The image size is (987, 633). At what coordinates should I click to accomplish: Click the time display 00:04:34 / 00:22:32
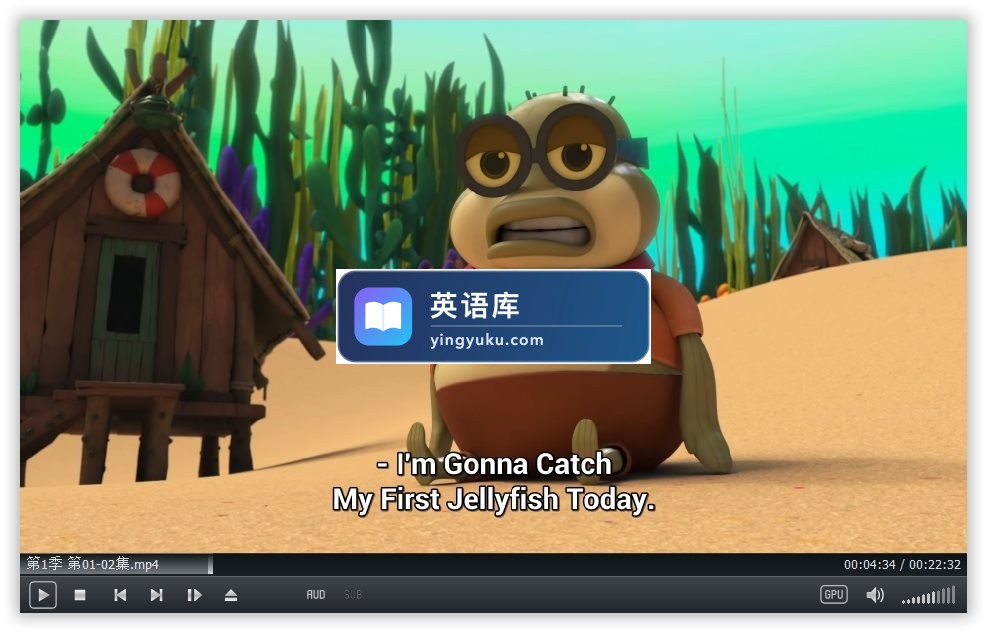(902, 564)
